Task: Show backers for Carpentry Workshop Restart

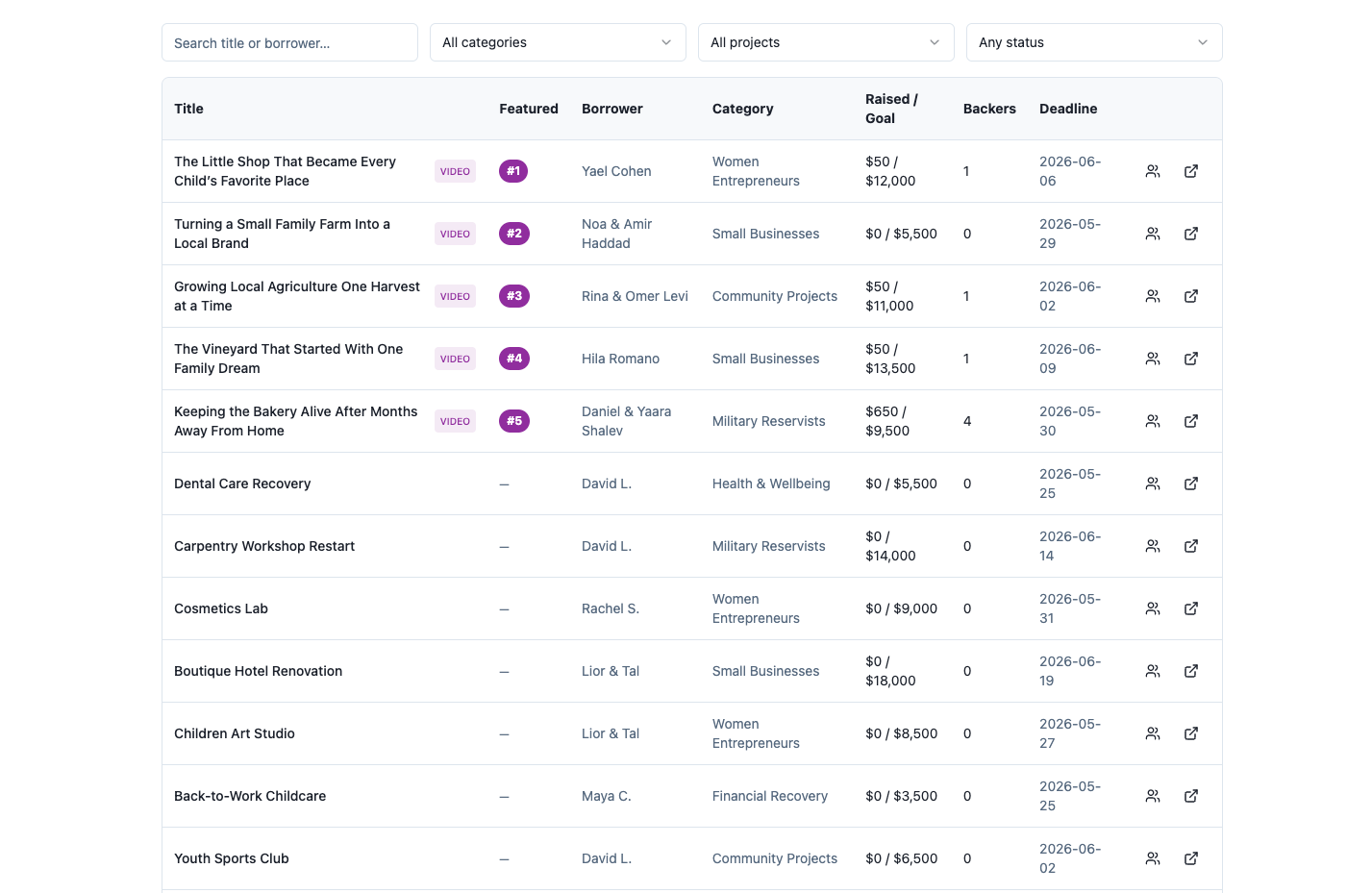Action: point(1152,546)
